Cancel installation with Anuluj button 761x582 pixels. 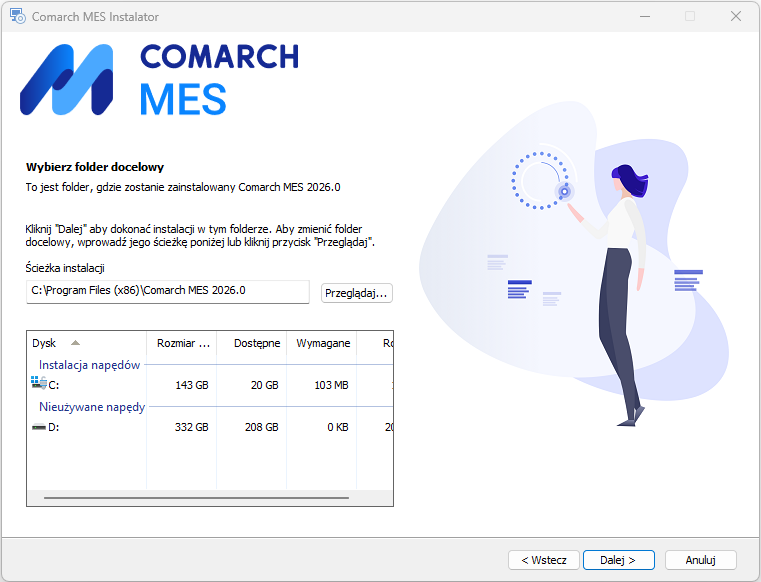[x=700, y=560]
